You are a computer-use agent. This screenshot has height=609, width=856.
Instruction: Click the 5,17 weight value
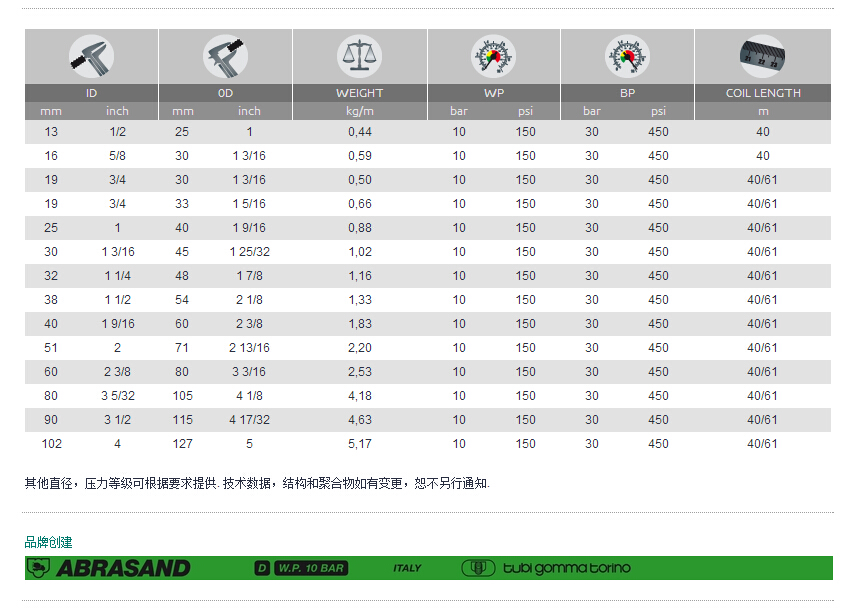tap(359, 444)
